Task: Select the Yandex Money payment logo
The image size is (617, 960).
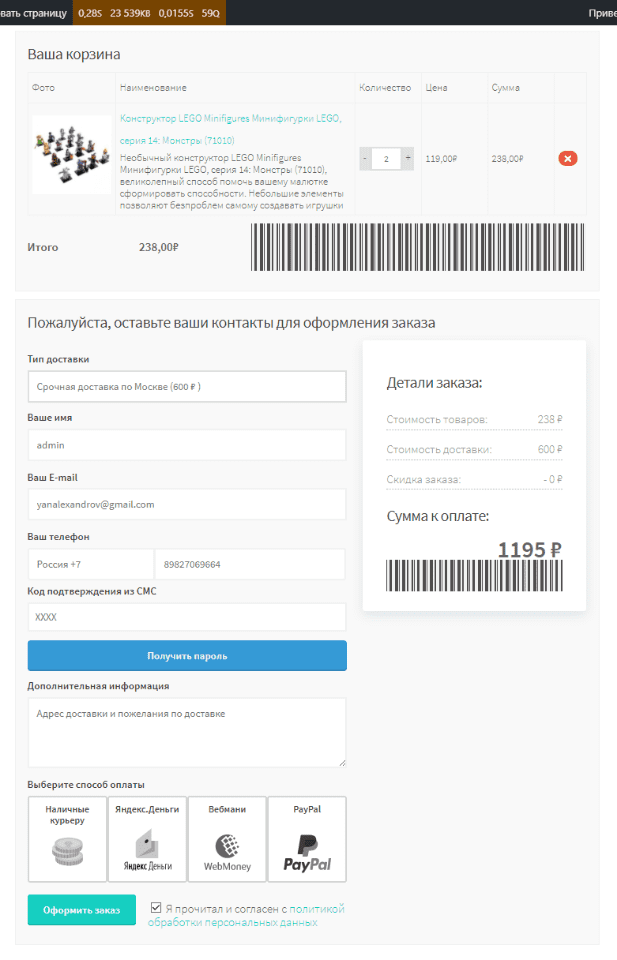Action: tap(147, 851)
